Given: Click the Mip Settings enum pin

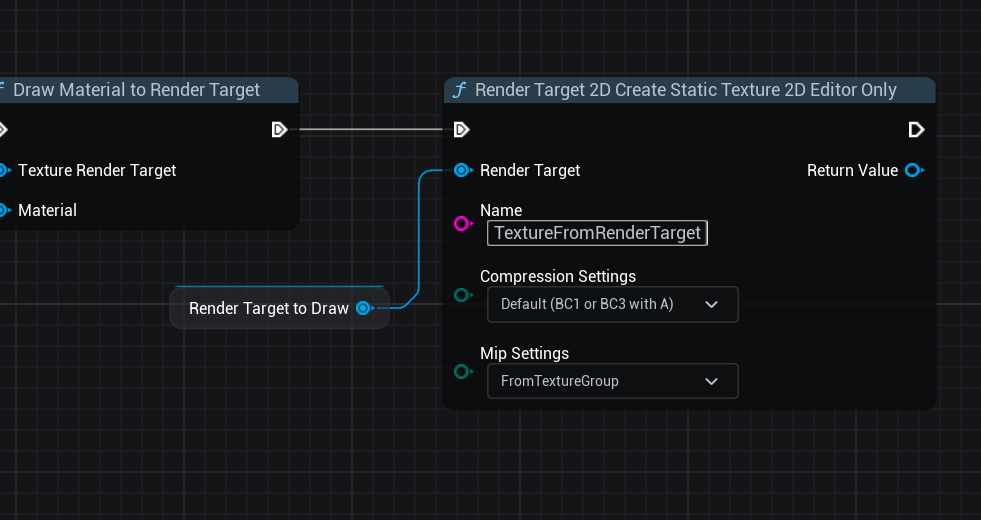Looking at the screenshot, I should pos(462,372).
